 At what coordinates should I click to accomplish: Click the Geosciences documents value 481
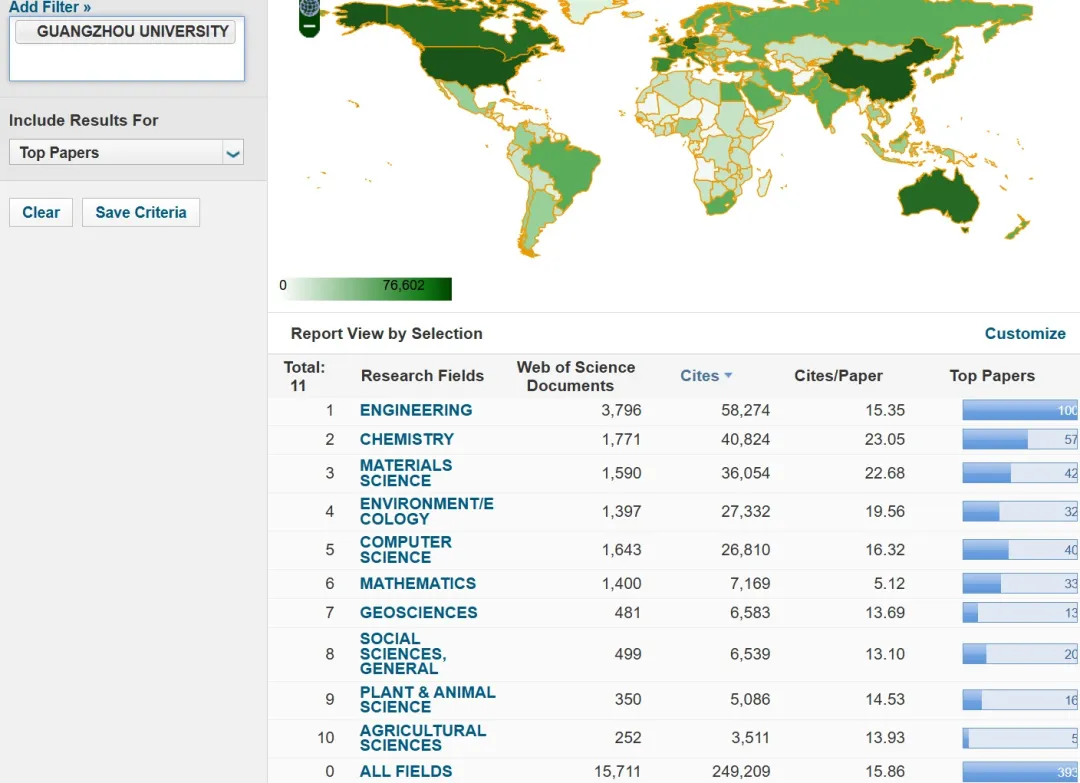pos(627,612)
